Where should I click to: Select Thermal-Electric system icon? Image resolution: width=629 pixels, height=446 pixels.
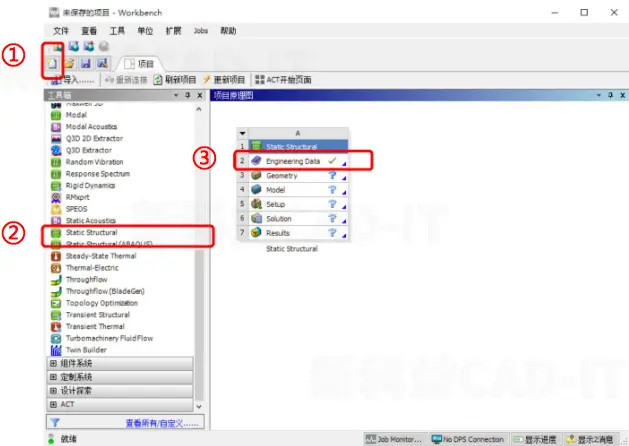point(56,268)
